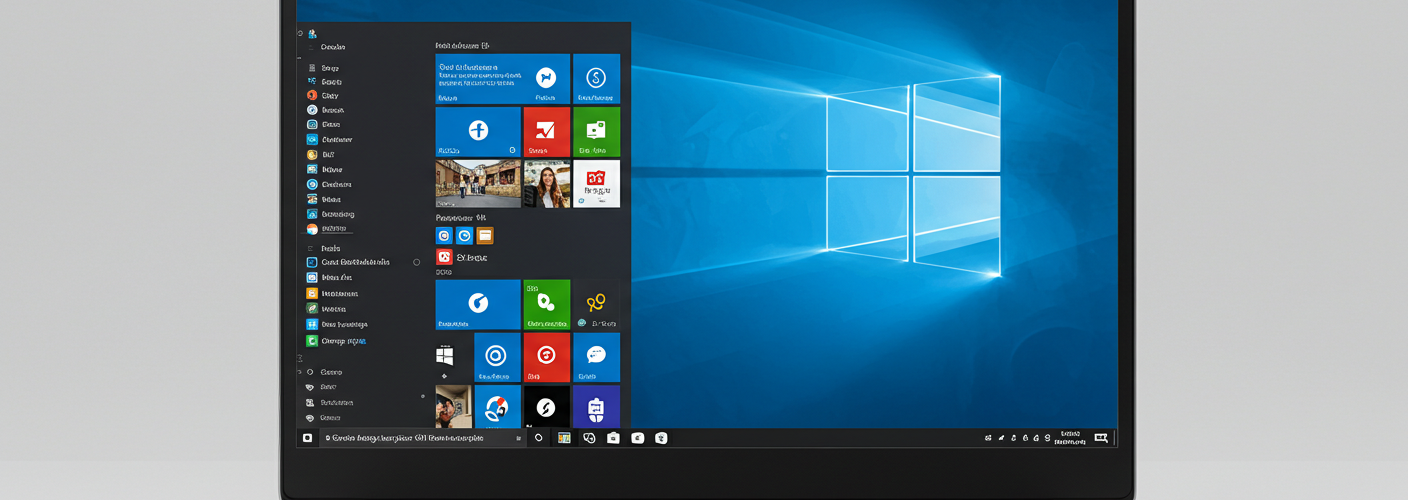Open the black tile with white circle icon
The image size is (1408, 500).
(546, 407)
